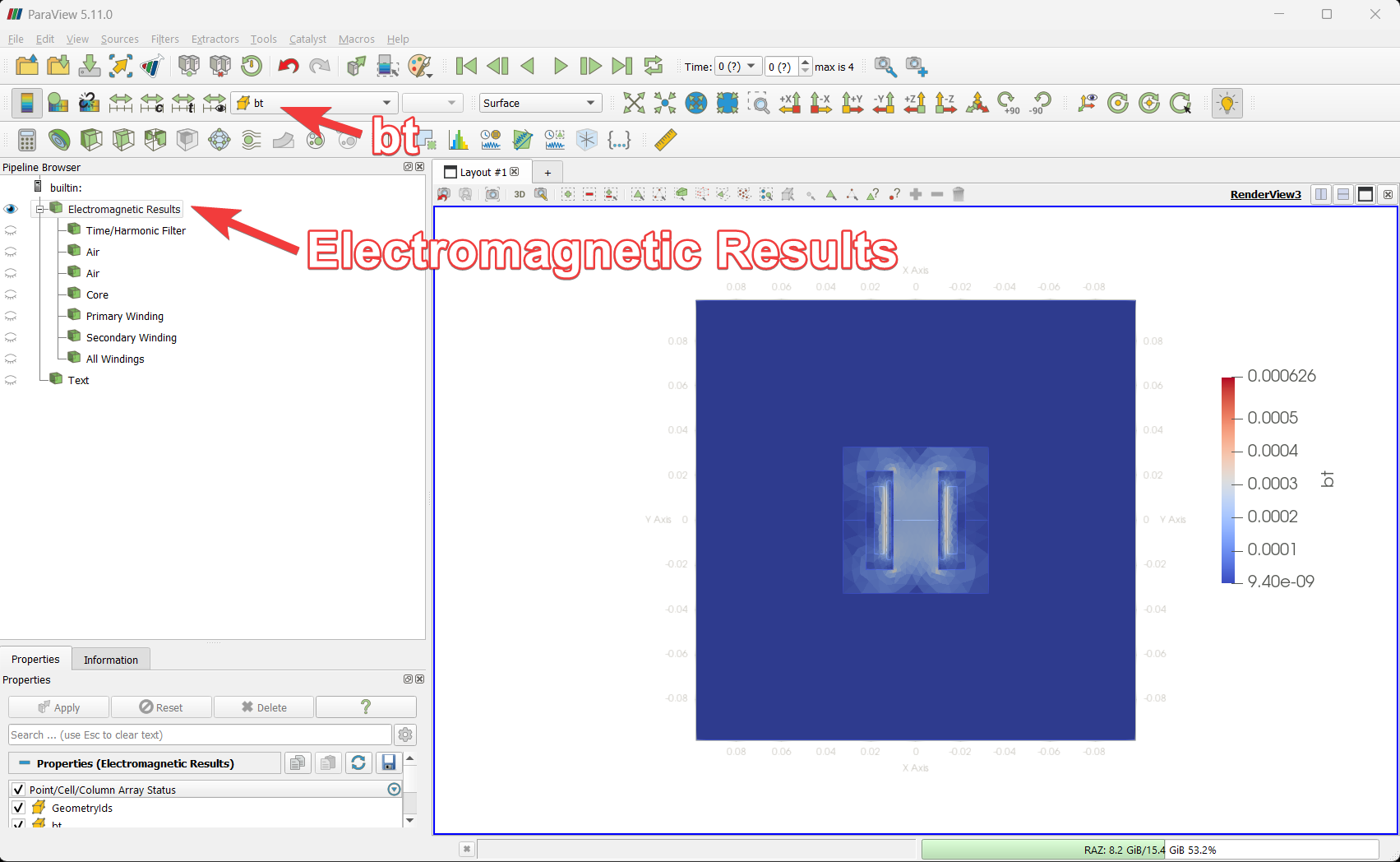Click the Reset button
This screenshot has width=1400, height=862.
(x=161, y=707)
